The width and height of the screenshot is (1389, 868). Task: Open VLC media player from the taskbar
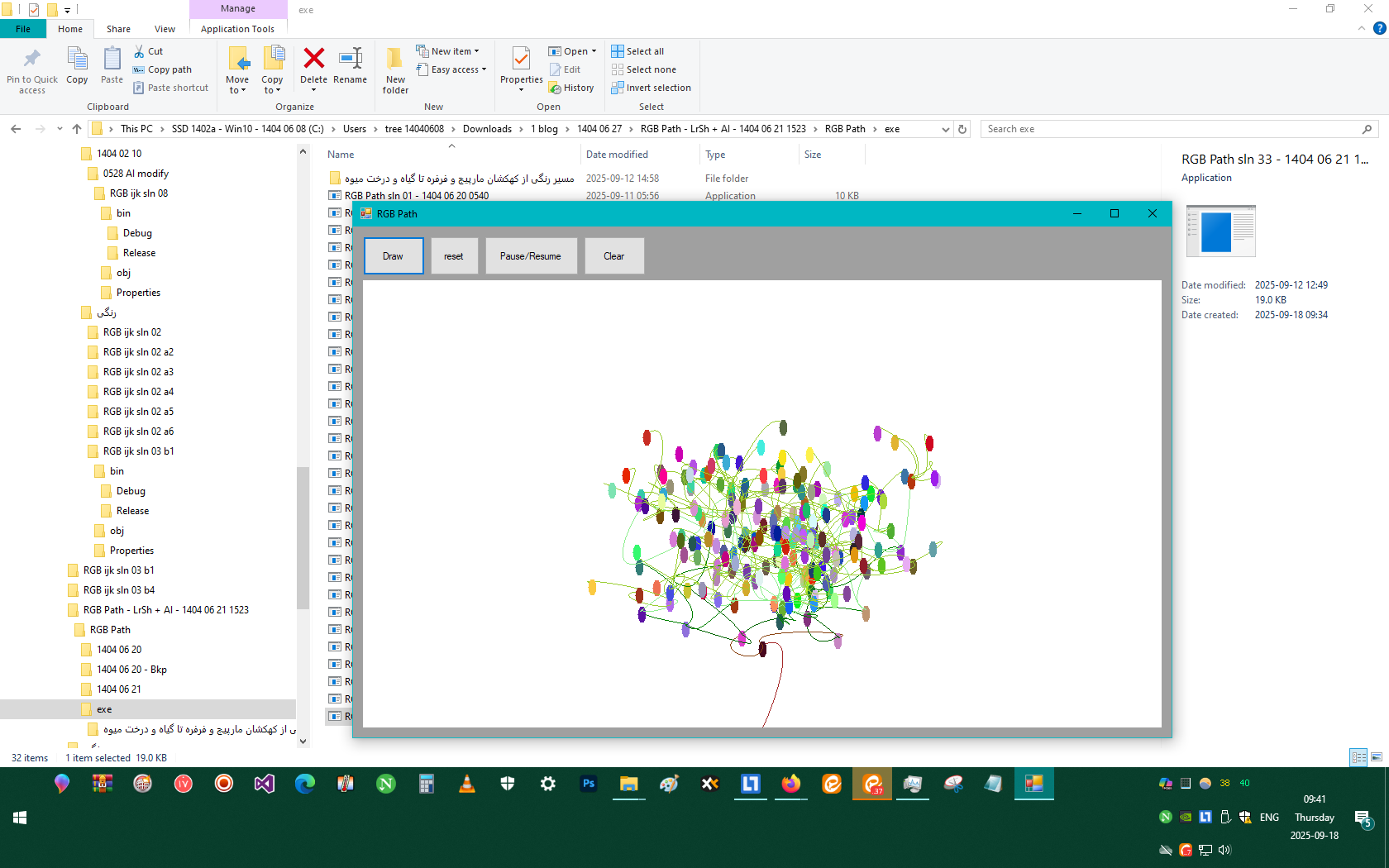pyautogui.click(x=467, y=784)
